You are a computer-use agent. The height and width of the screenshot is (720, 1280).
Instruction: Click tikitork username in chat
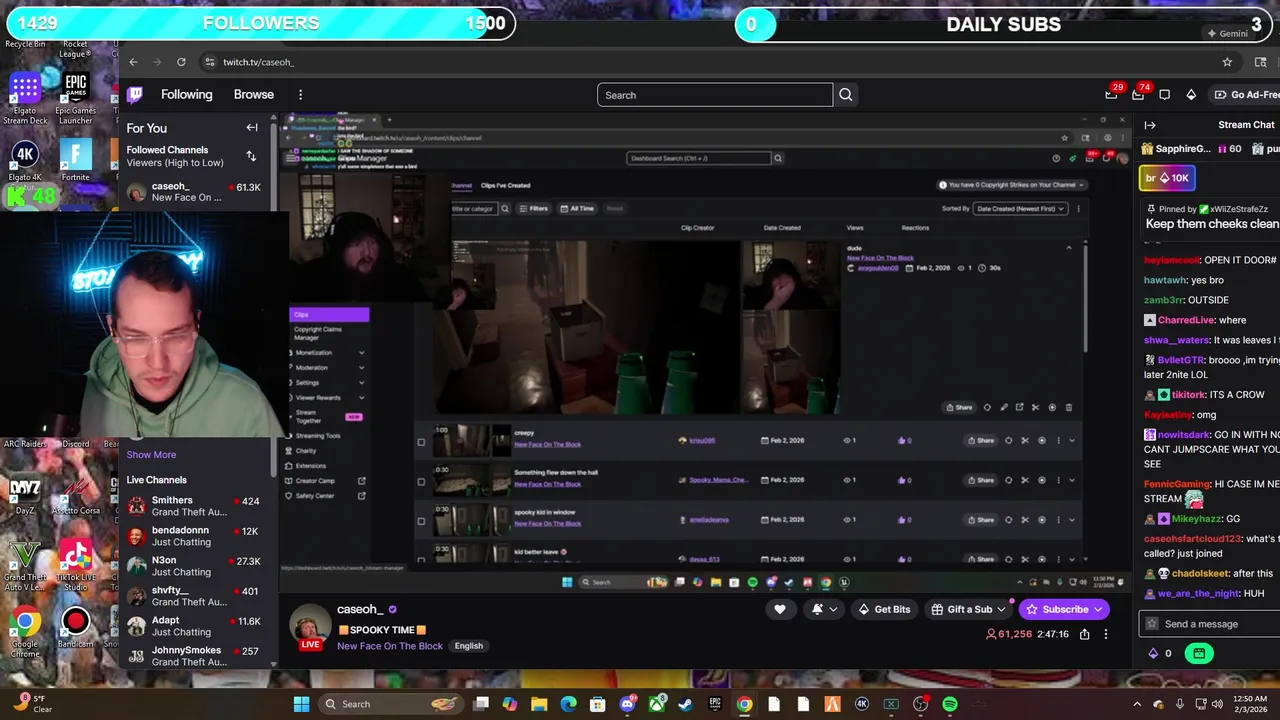pos(1189,395)
